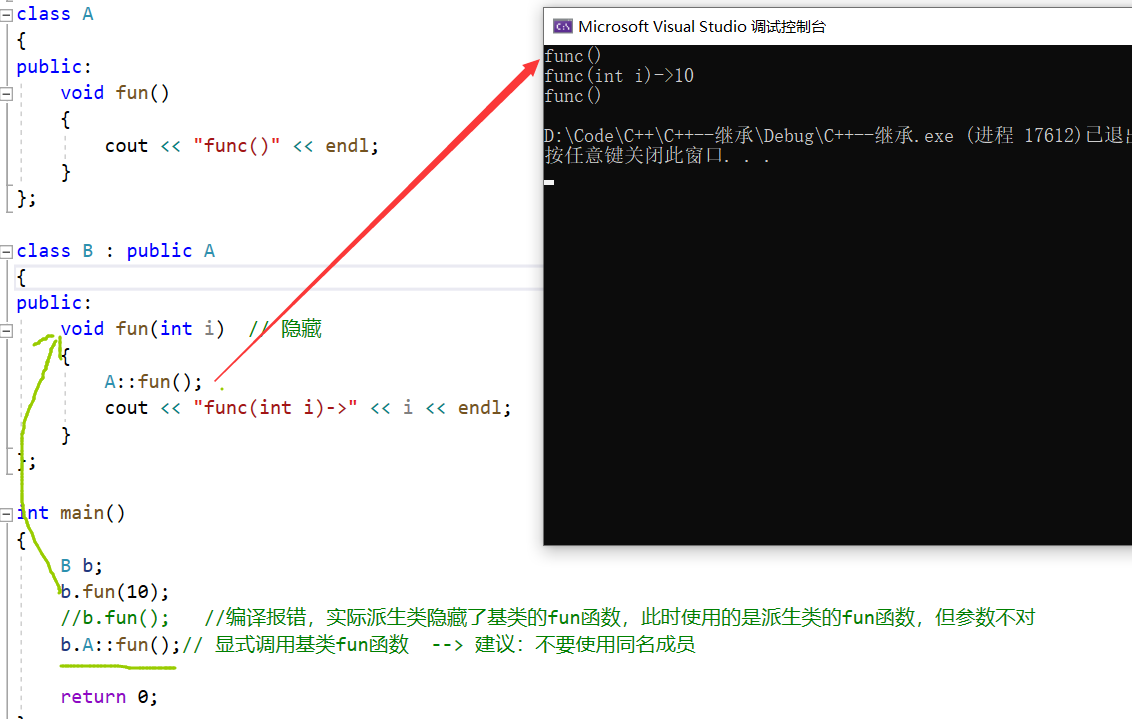Click the b.A::fun(); call
The image size is (1132, 719).
[x=120, y=645]
